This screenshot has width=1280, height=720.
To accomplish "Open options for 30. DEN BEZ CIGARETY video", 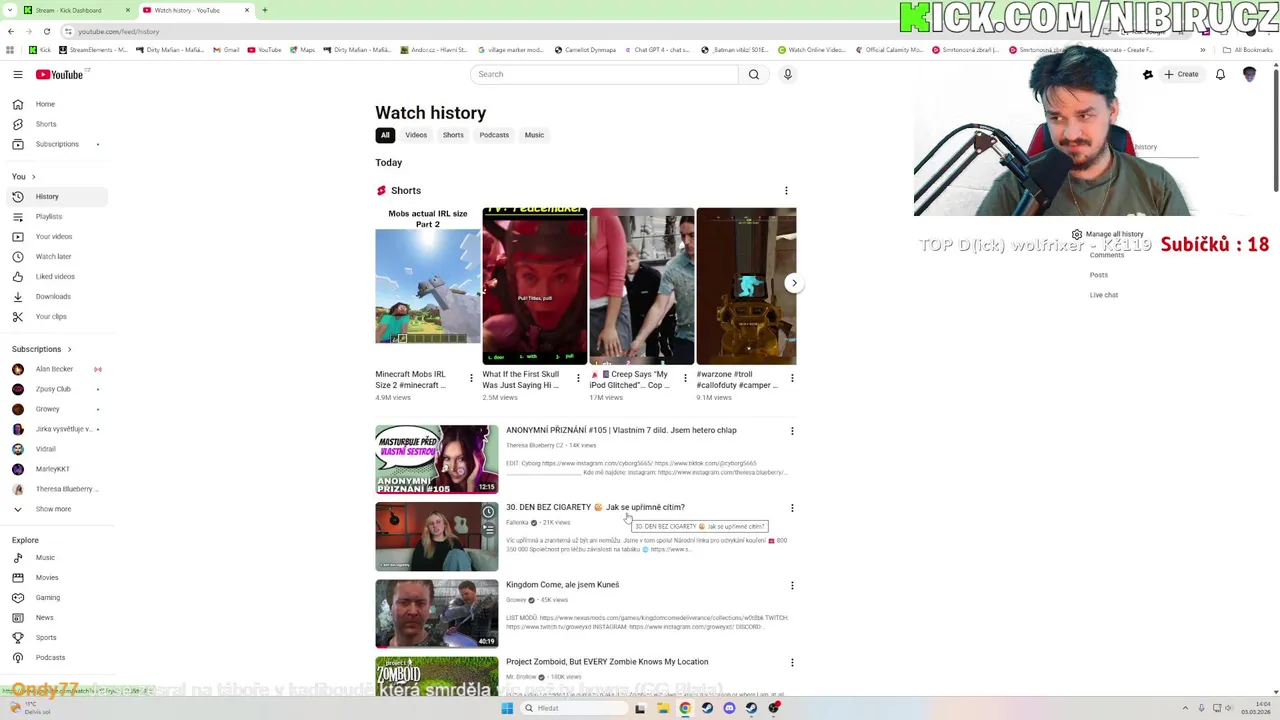I will 792,508.
